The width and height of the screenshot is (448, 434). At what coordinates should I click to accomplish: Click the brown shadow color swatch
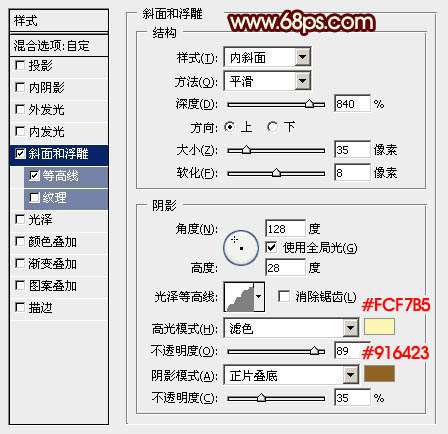pyautogui.click(x=379, y=373)
